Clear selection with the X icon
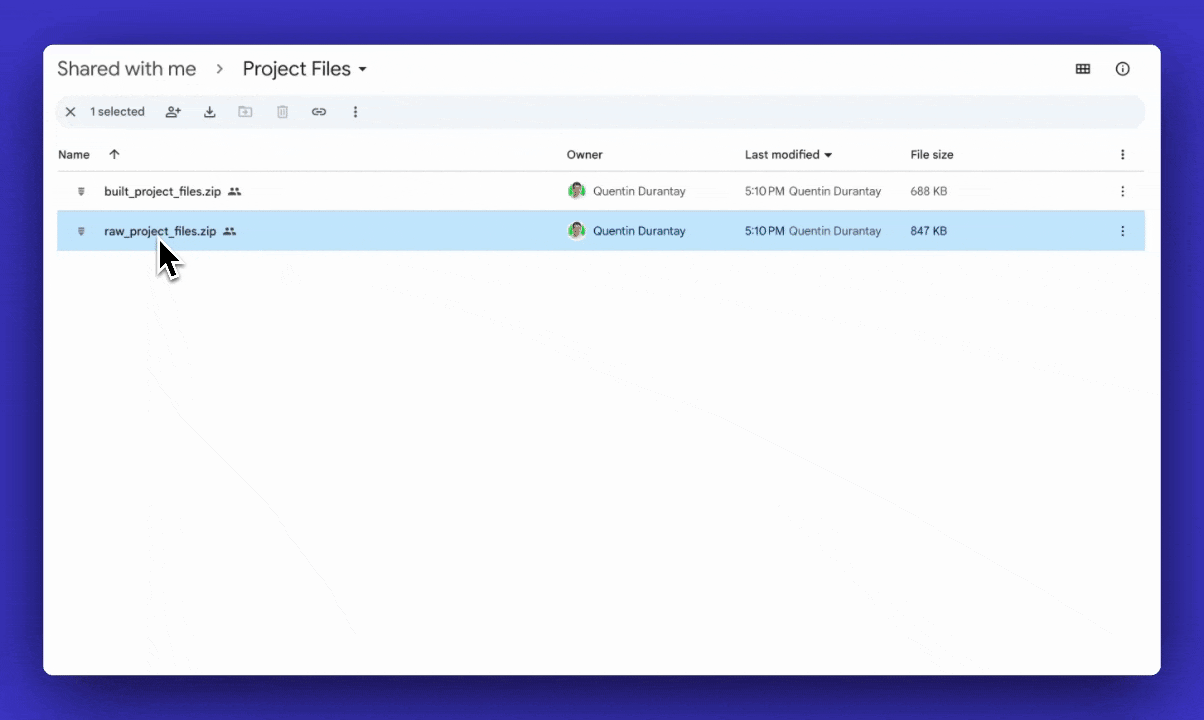The image size is (1204, 720). [70, 112]
